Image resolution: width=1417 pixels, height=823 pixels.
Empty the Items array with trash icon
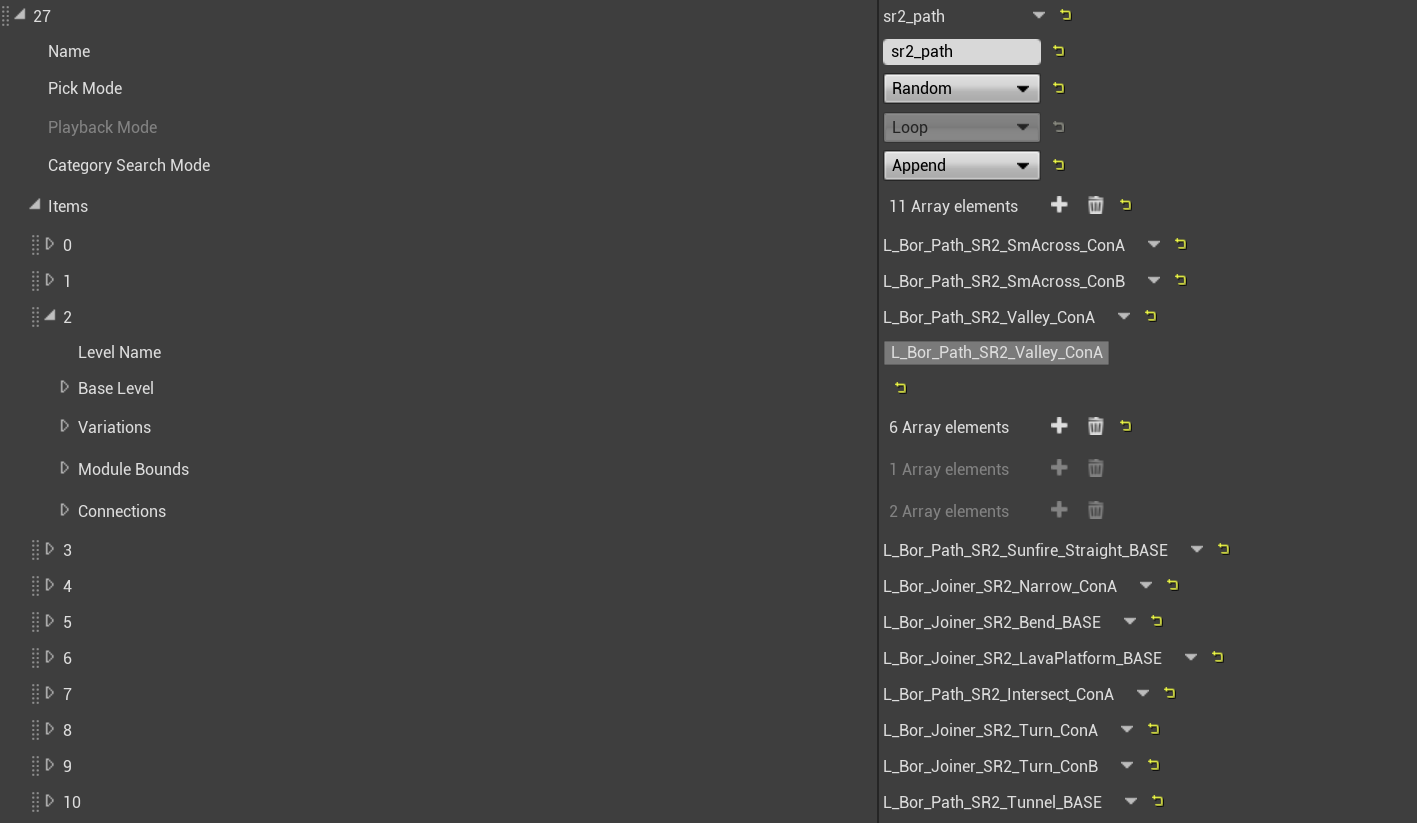click(1096, 205)
